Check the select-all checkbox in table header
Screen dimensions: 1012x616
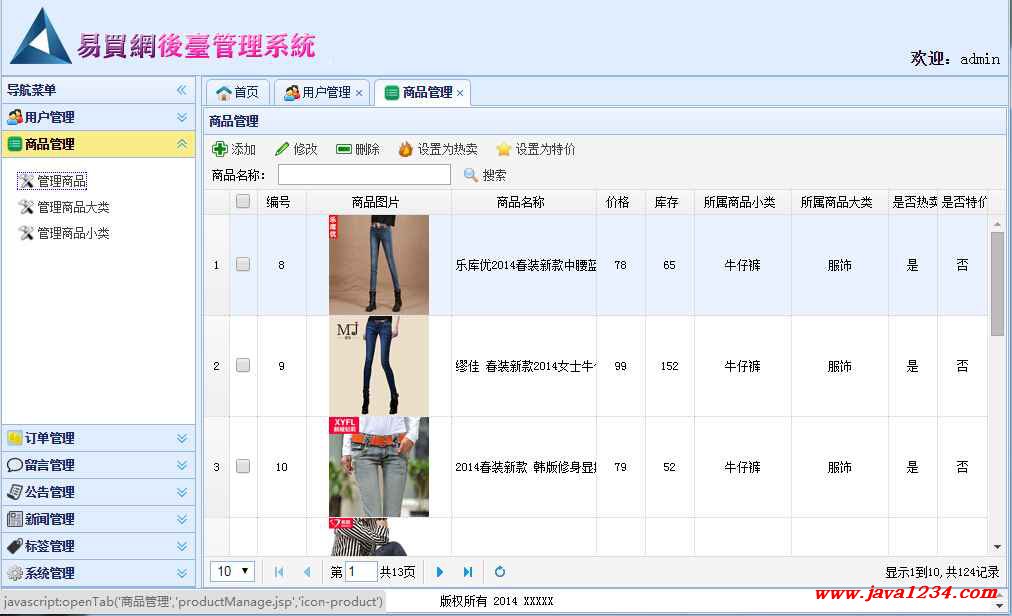pyautogui.click(x=243, y=201)
